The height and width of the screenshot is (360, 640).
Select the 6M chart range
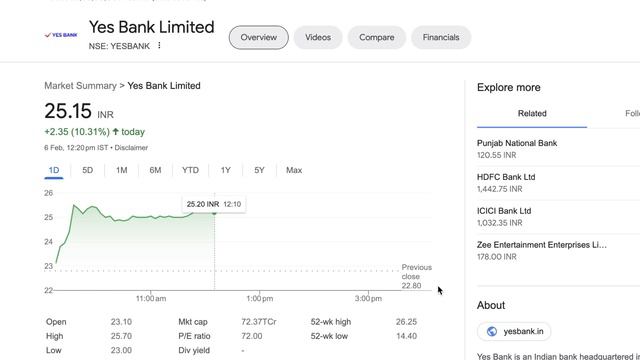click(x=155, y=170)
